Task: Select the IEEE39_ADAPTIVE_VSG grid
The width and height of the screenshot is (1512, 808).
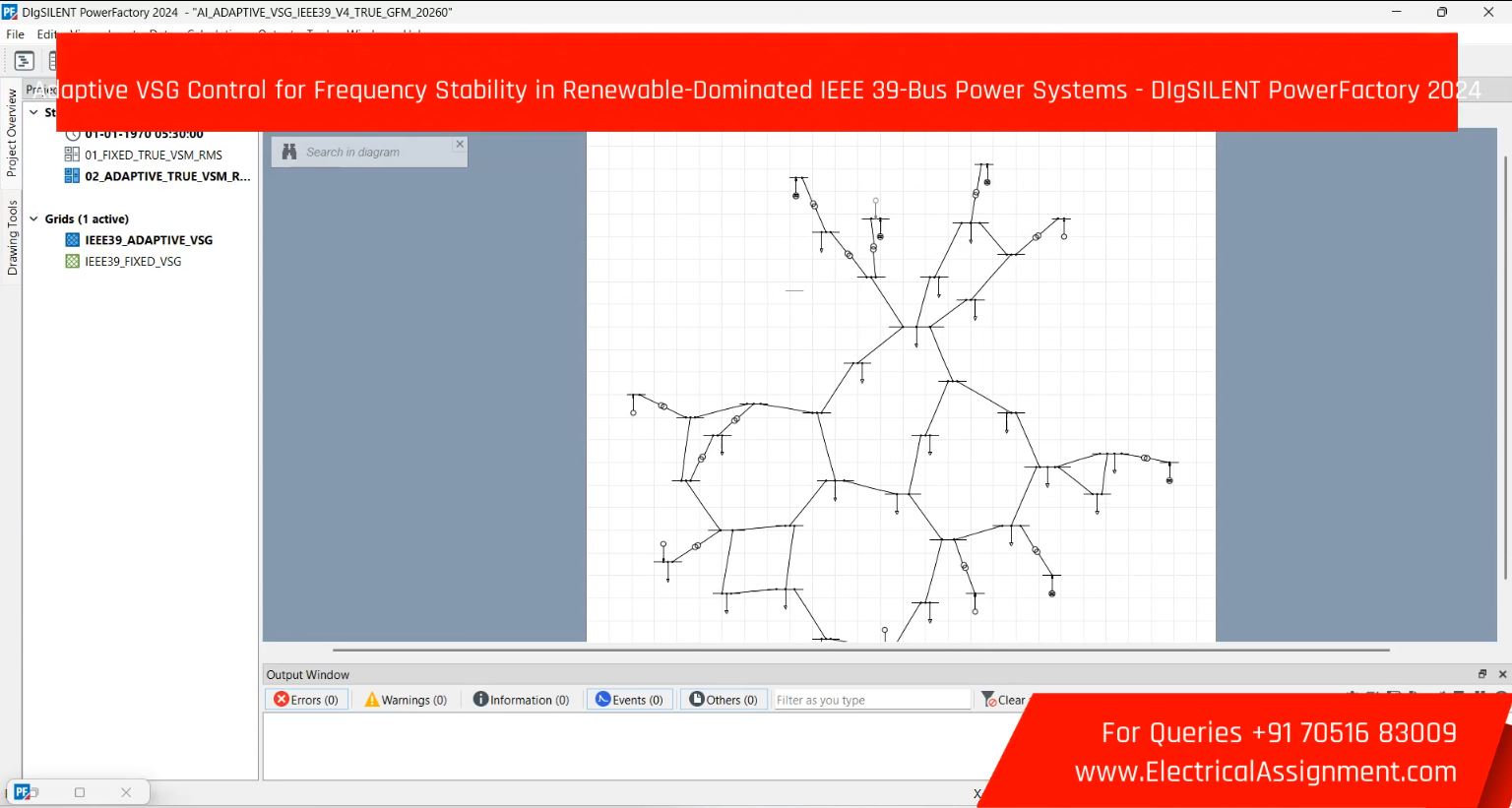Action: pyautogui.click(x=149, y=240)
